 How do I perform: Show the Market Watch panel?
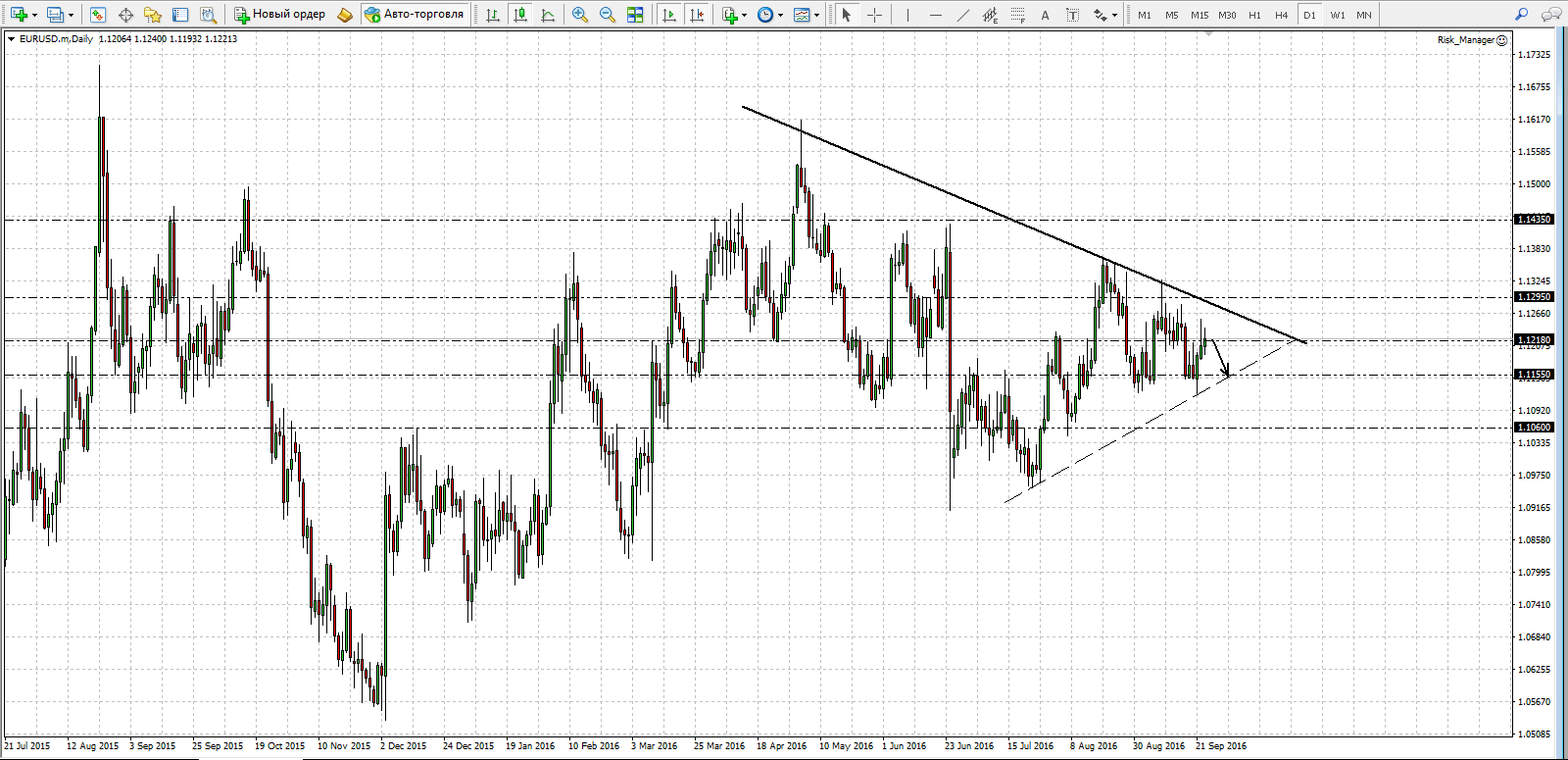tap(97, 15)
